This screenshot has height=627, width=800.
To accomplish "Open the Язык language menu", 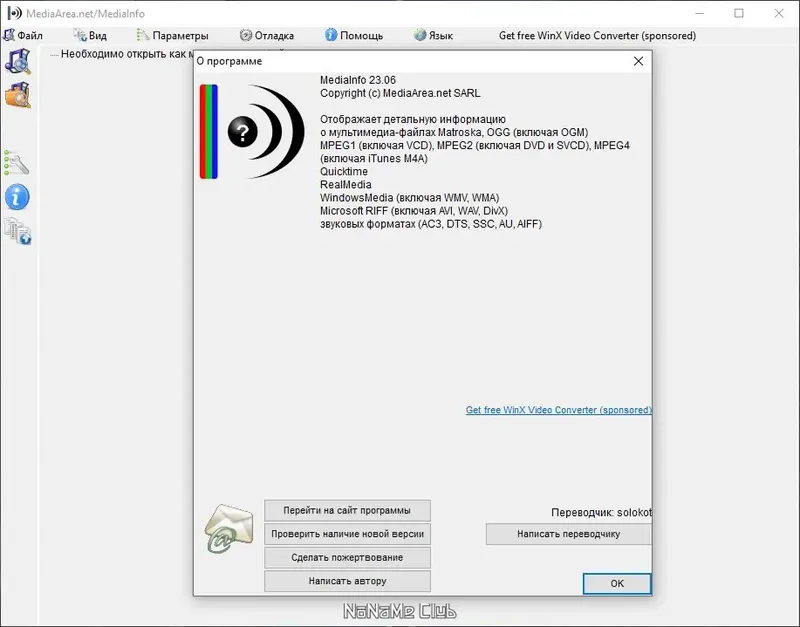I will 434,35.
